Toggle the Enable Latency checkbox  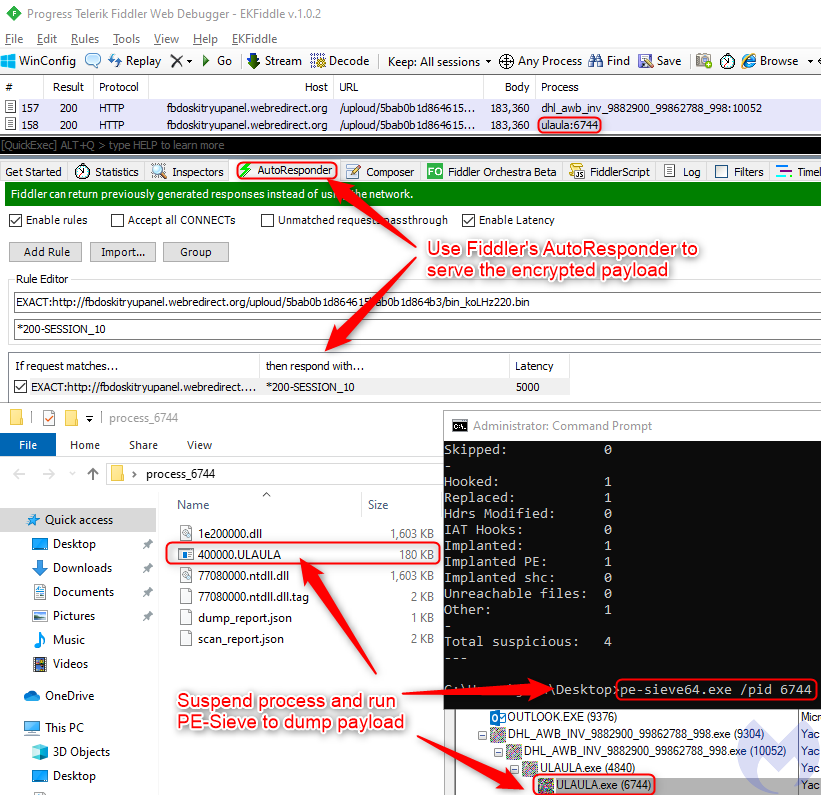468,220
